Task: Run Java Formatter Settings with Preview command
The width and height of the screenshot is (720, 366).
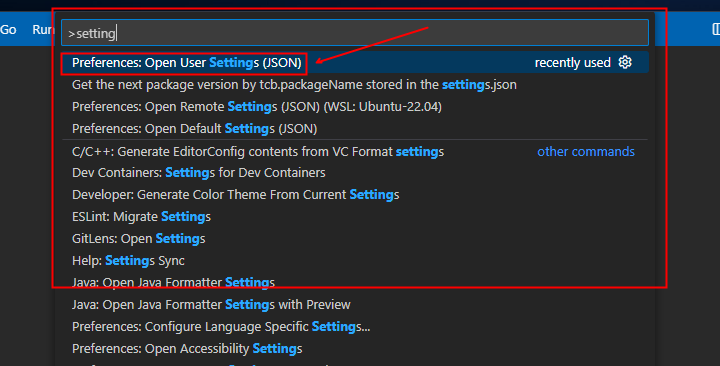Action: coord(355,304)
